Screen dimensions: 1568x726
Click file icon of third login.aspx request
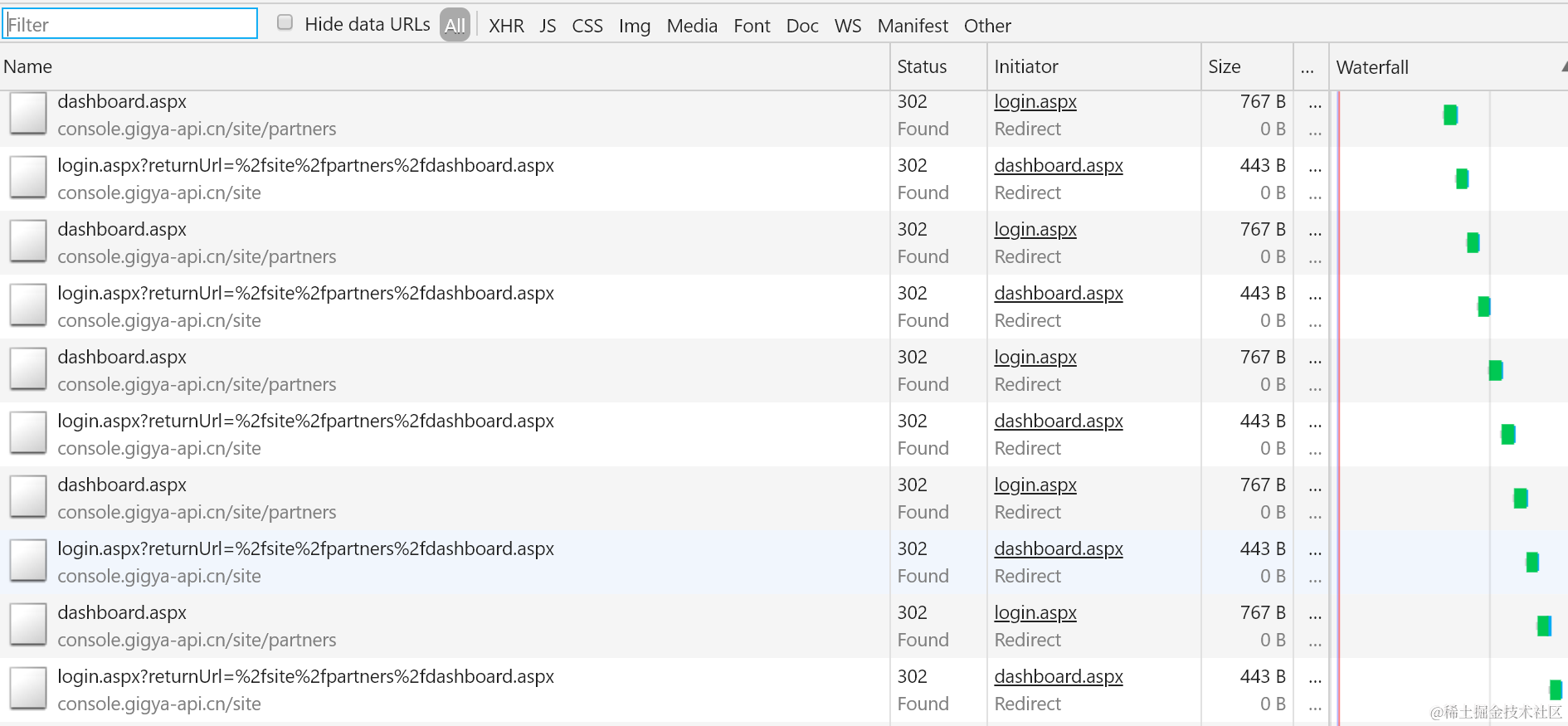[28, 433]
